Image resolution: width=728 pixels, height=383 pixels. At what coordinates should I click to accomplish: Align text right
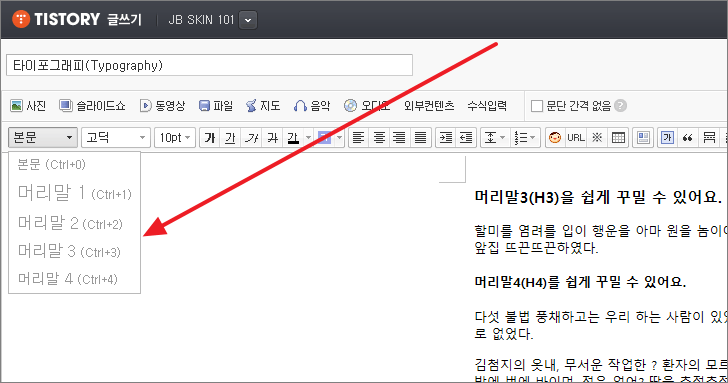click(399, 137)
